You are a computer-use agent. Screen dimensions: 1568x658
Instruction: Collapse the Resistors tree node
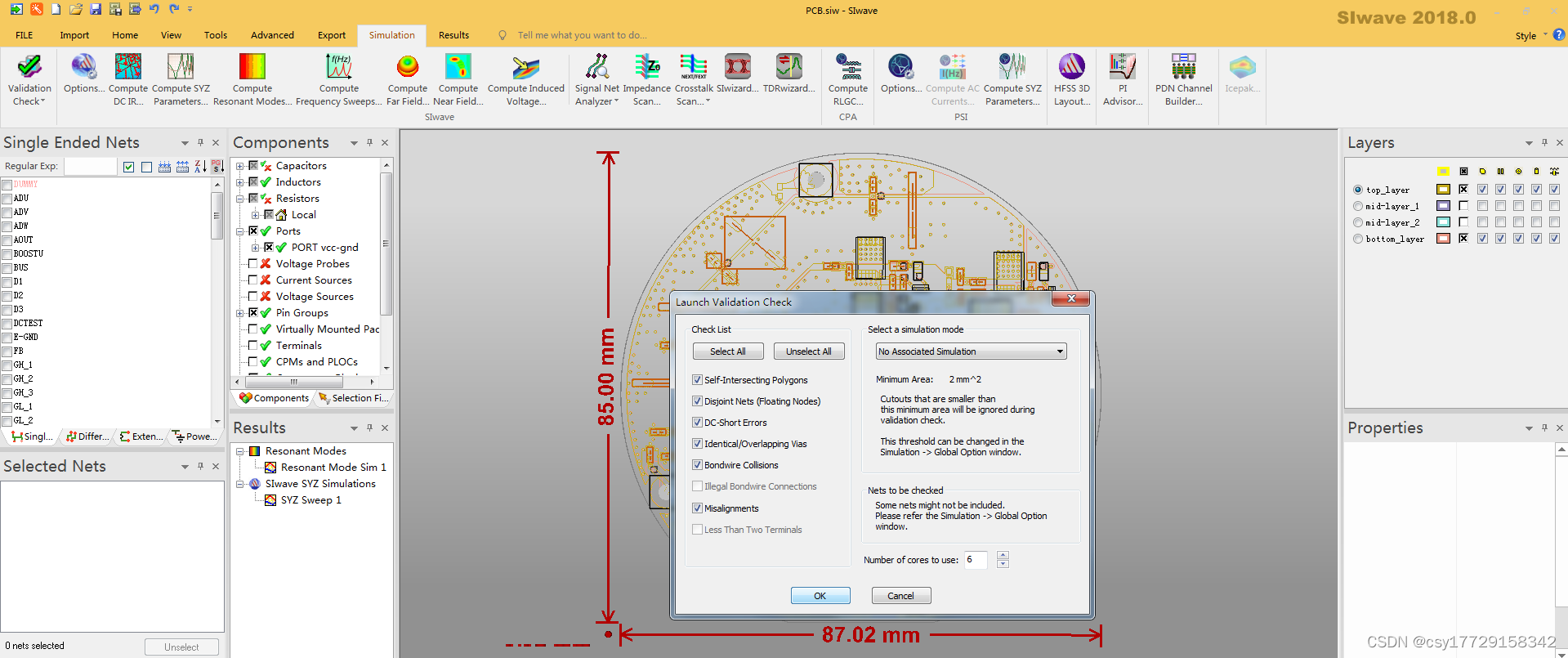pyautogui.click(x=240, y=199)
